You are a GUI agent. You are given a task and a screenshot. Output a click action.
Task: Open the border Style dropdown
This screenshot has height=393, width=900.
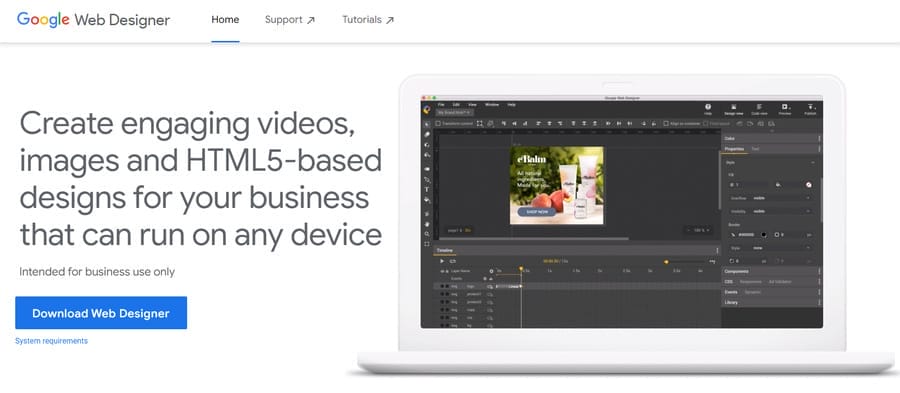click(x=782, y=248)
